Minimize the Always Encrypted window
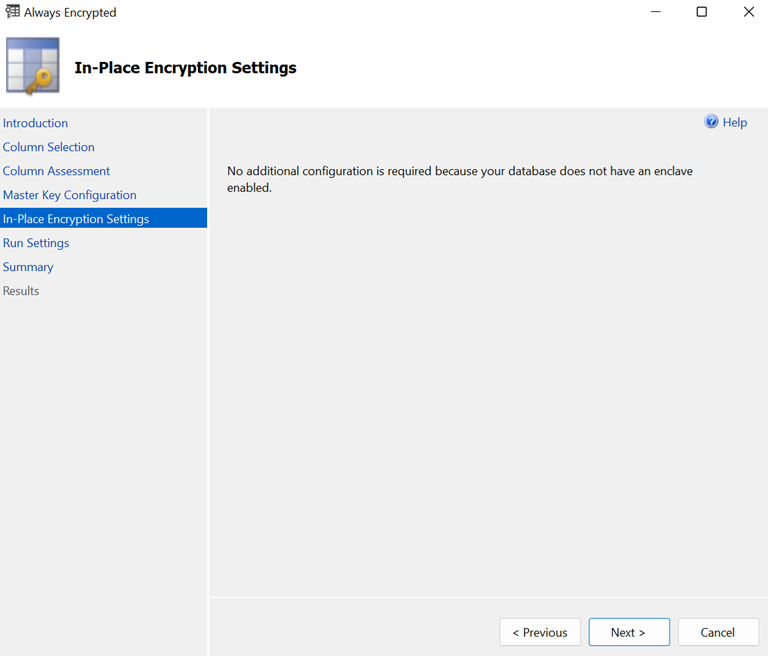 pyautogui.click(x=655, y=12)
